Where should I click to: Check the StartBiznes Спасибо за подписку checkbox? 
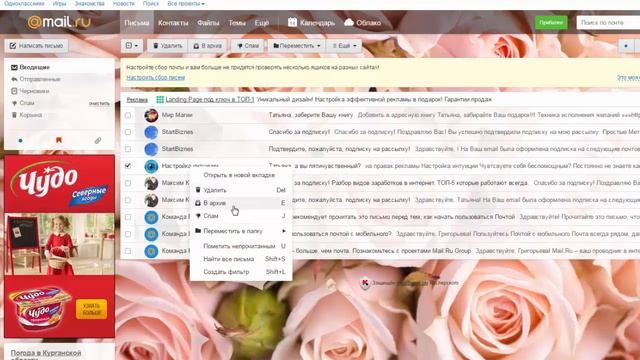pyautogui.click(x=128, y=132)
